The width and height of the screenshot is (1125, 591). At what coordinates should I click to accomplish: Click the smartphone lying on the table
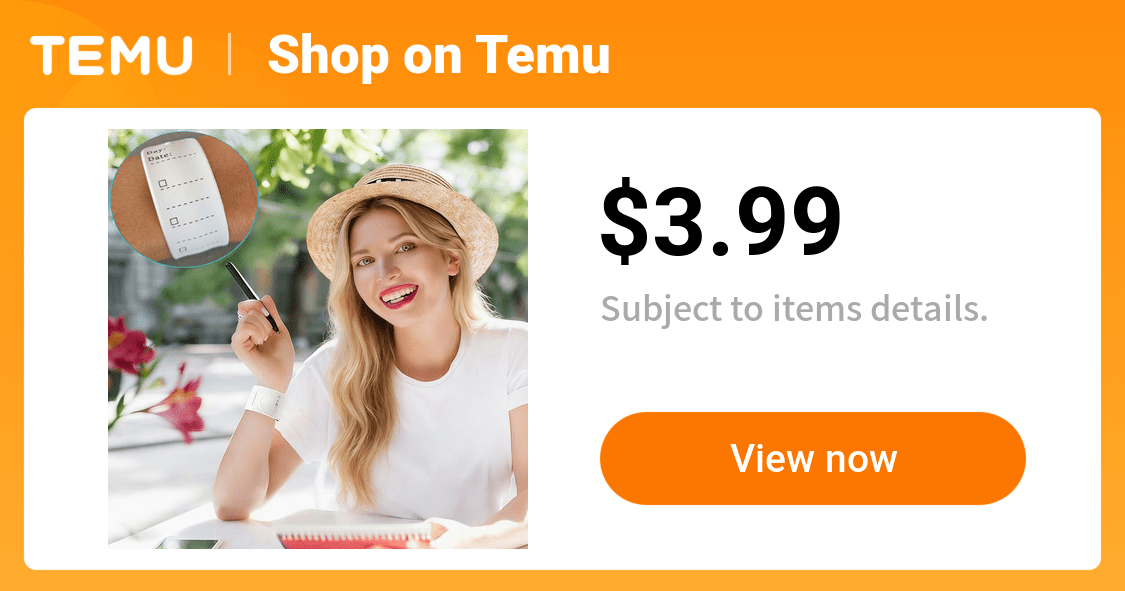point(189,544)
